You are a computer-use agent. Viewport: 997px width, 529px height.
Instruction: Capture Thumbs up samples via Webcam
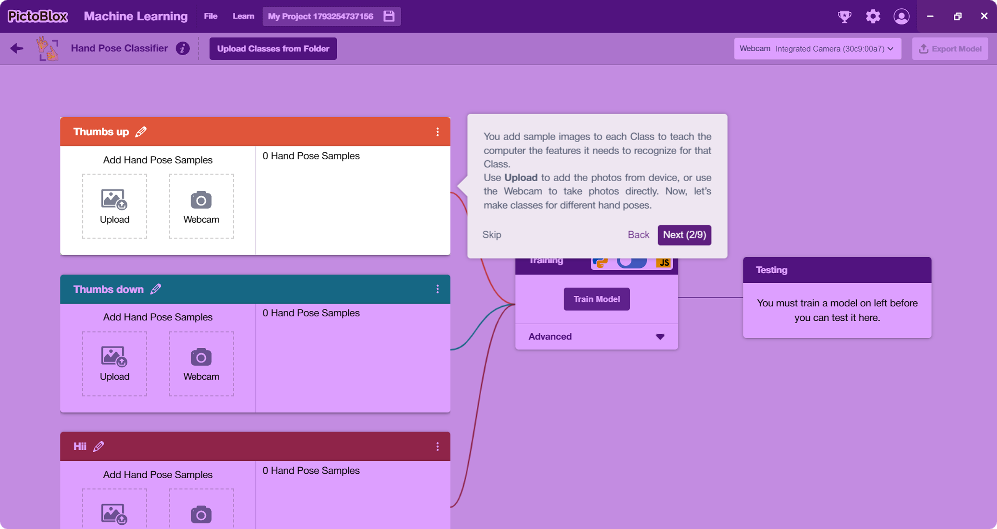(202, 207)
